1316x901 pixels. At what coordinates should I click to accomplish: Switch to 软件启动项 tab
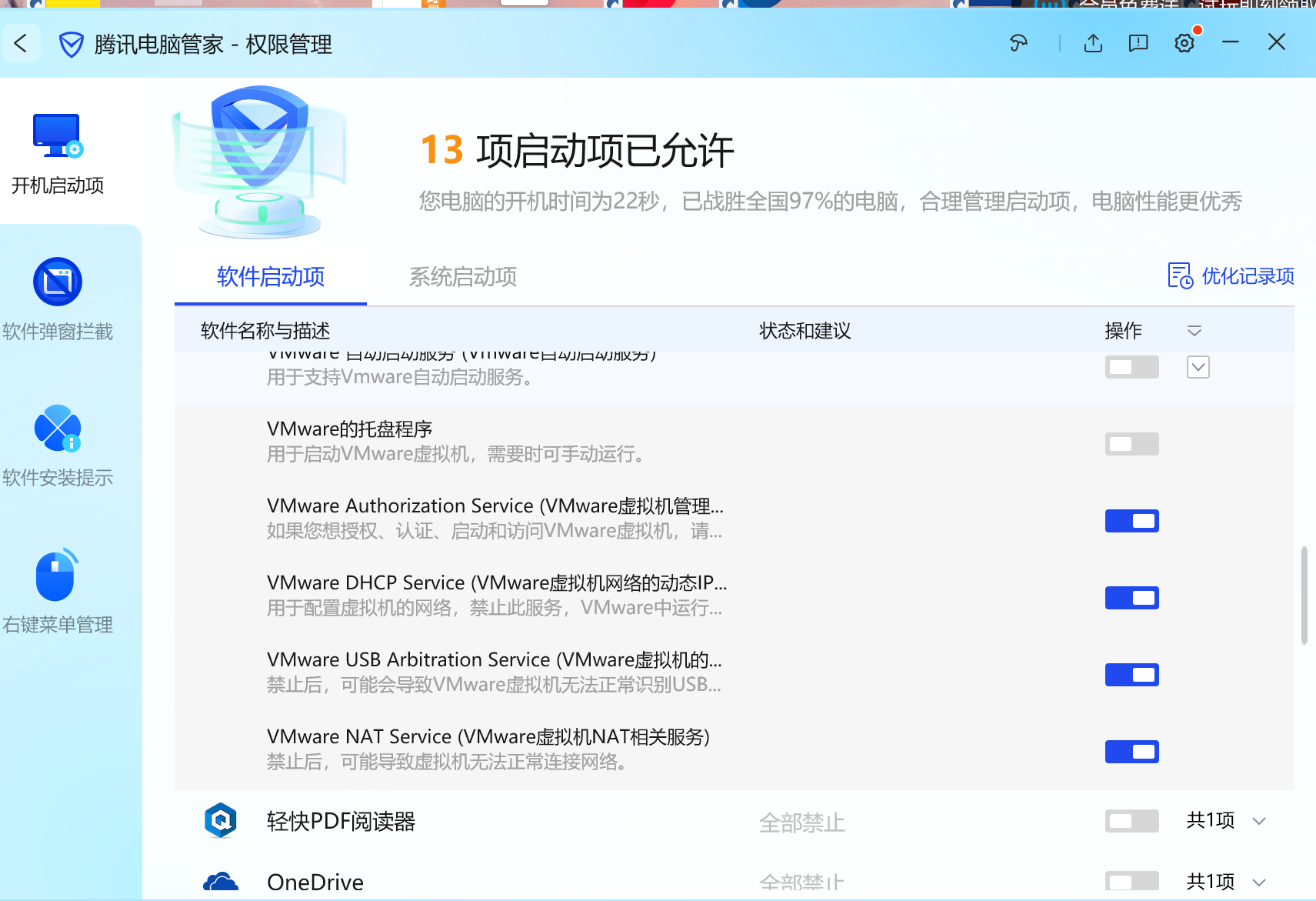[271, 276]
